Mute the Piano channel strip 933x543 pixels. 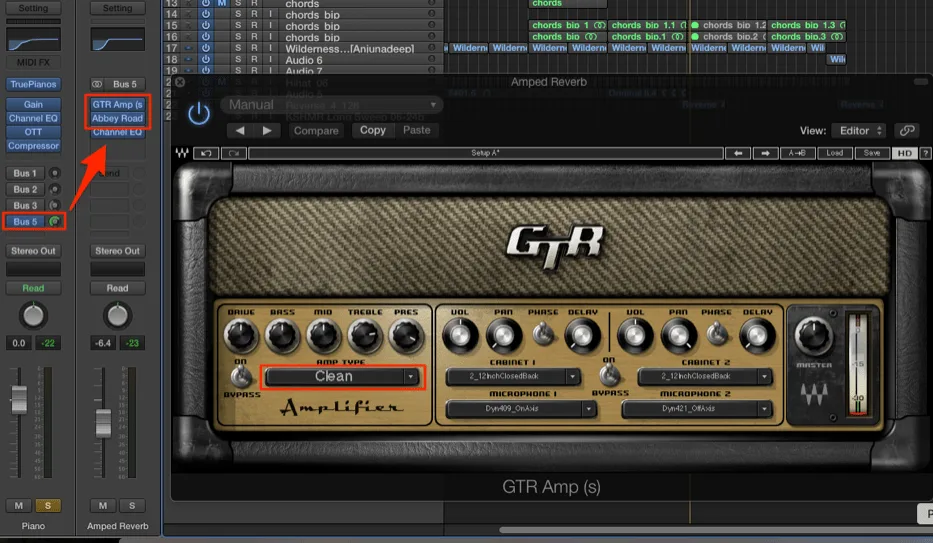[x=18, y=506]
